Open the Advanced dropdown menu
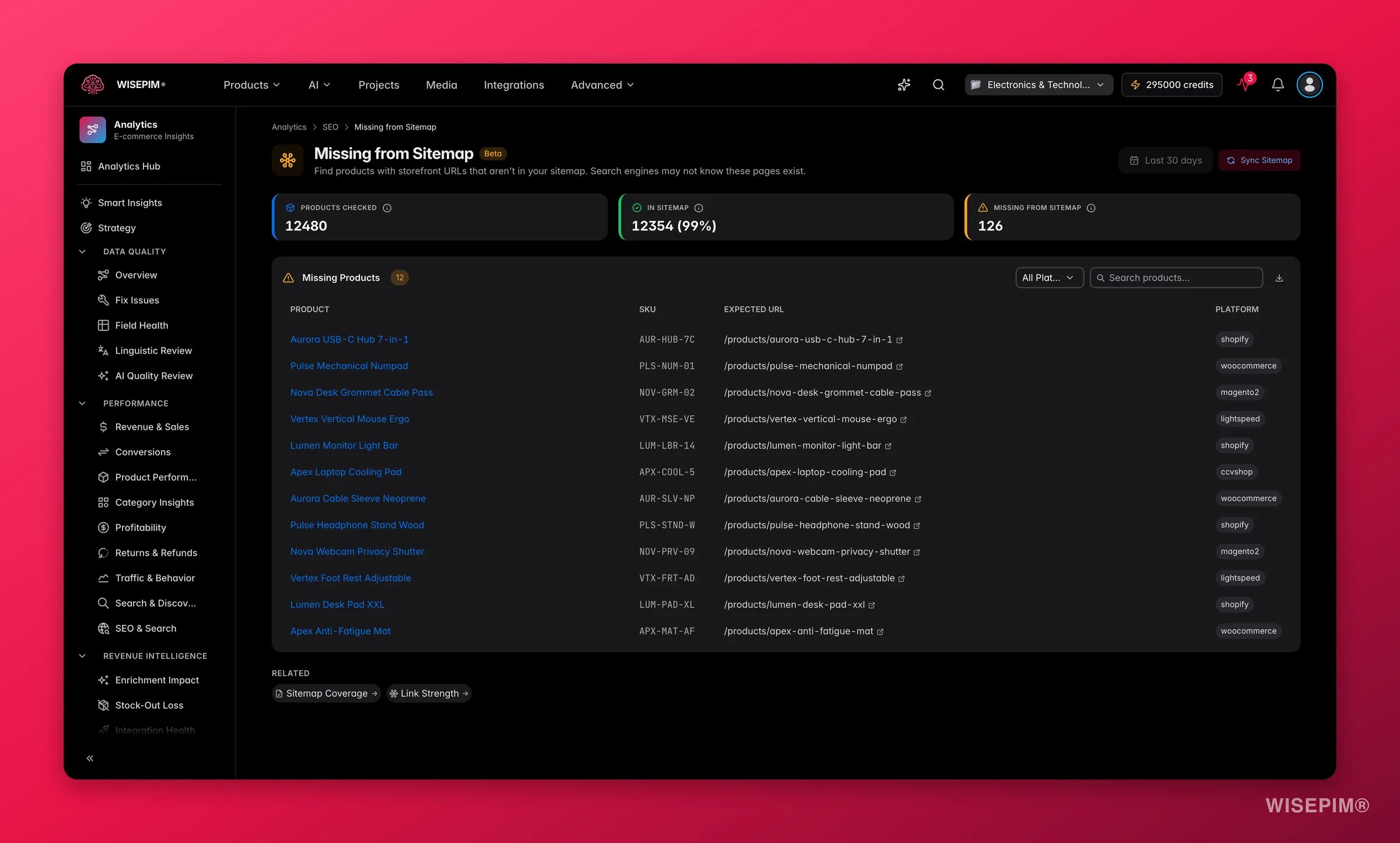 tap(602, 85)
